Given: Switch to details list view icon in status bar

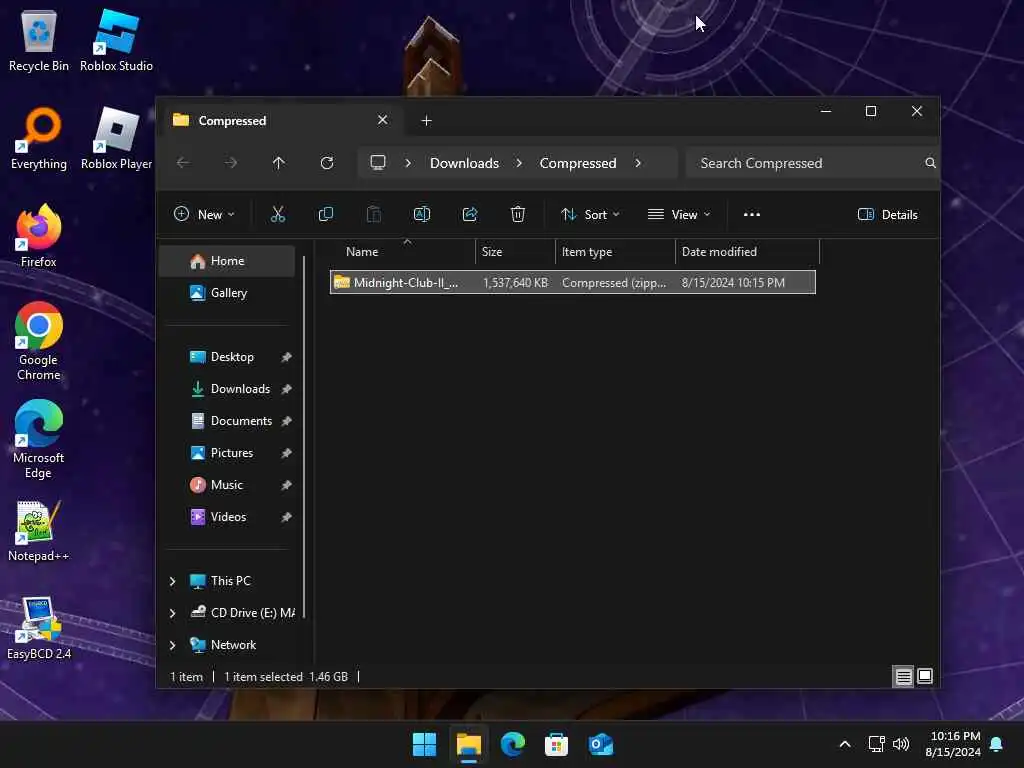Looking at the screenshot, I should click(903, 677).
